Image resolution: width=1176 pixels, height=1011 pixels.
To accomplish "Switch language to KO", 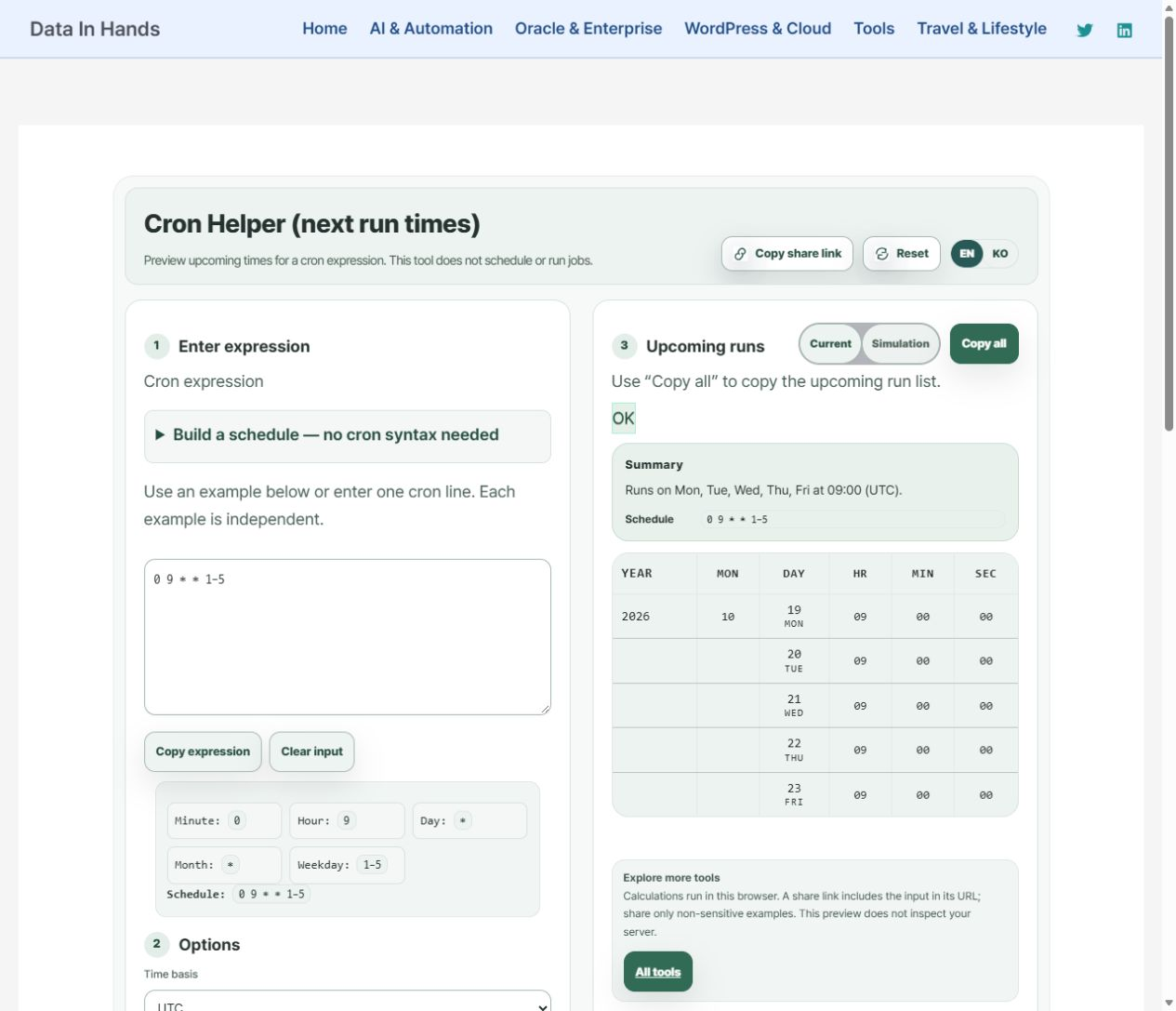I will point(999,254).
